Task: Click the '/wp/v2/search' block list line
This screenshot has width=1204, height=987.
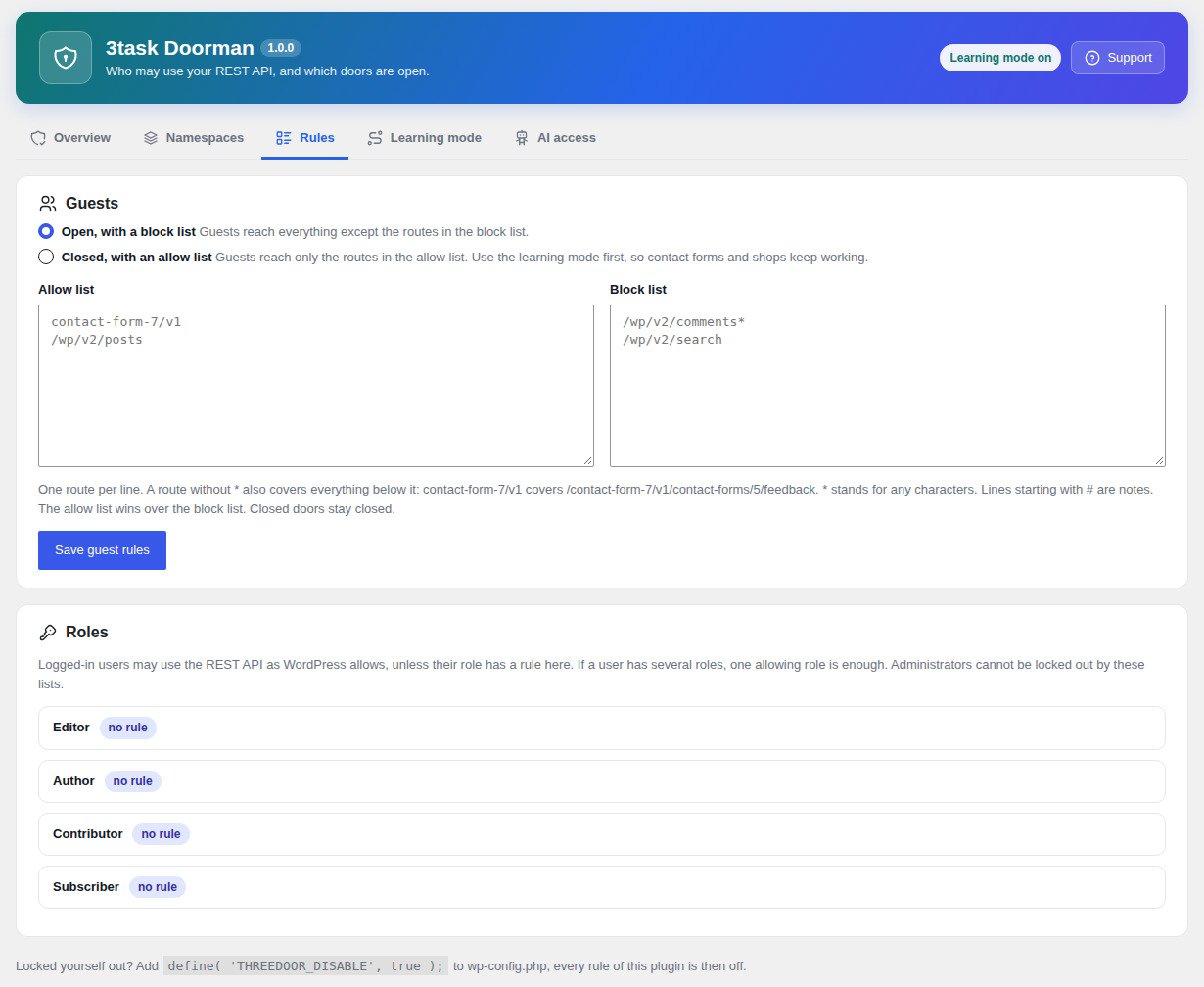Action: (672, 340)
